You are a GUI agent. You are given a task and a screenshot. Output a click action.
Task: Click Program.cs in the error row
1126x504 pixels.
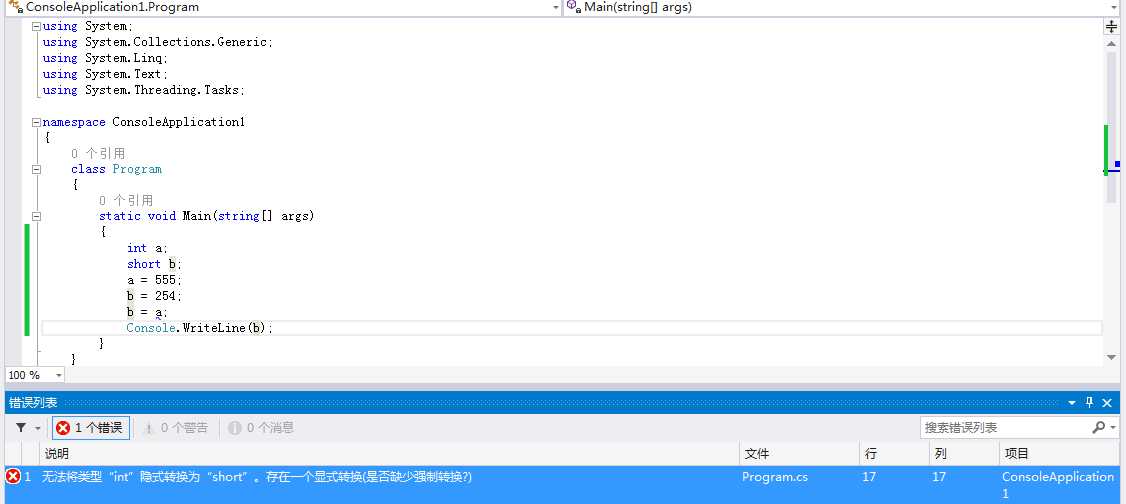click(x=775, y=477)
